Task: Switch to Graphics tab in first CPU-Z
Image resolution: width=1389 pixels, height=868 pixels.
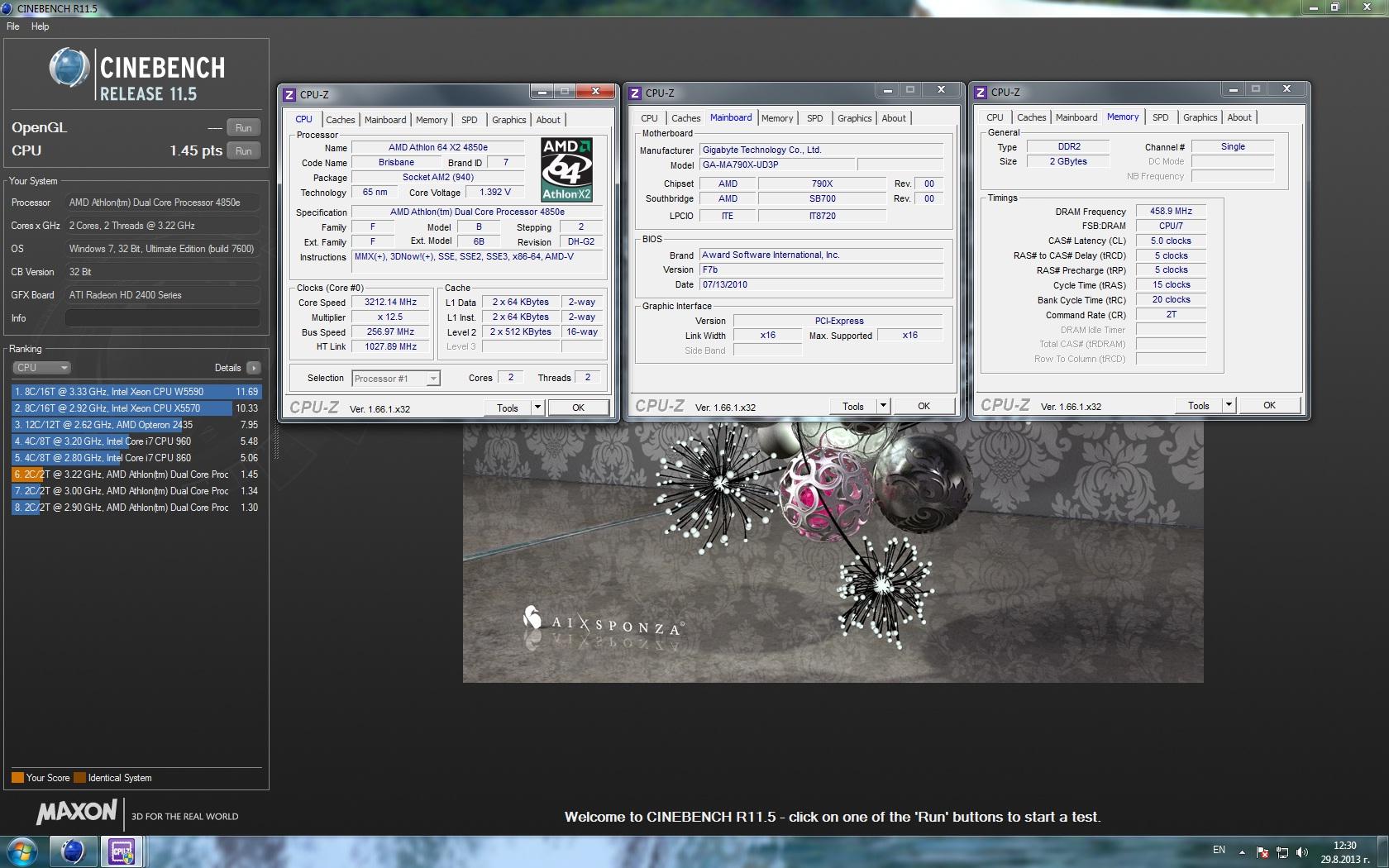Action: point(508,120)
